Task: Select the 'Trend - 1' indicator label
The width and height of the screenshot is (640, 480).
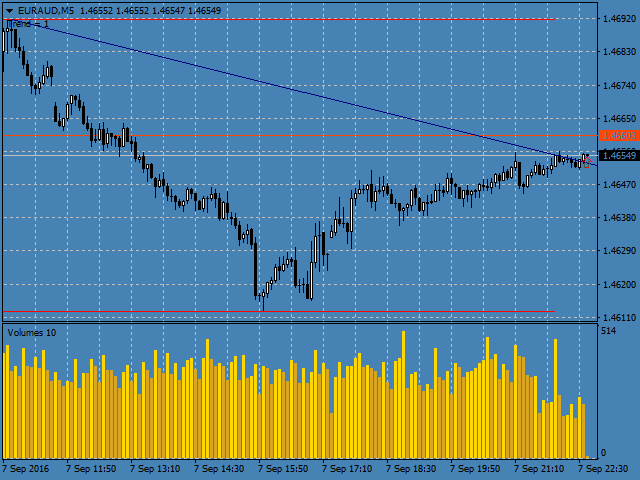Action: (x=29, y=23)
